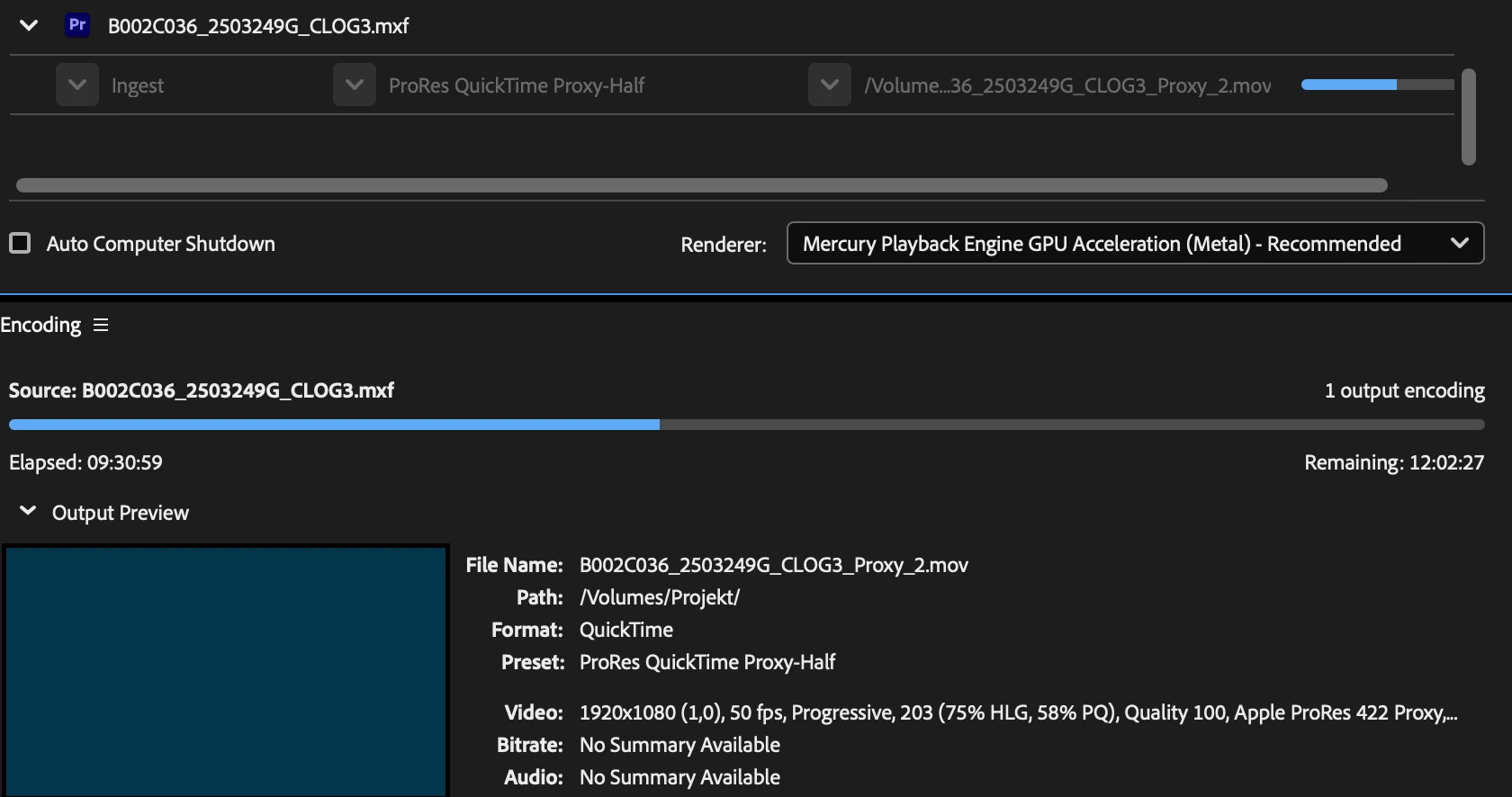
Task: Click the Source B002C036_2503249G_CLOG3.mxf text
Action: [202, 390]
